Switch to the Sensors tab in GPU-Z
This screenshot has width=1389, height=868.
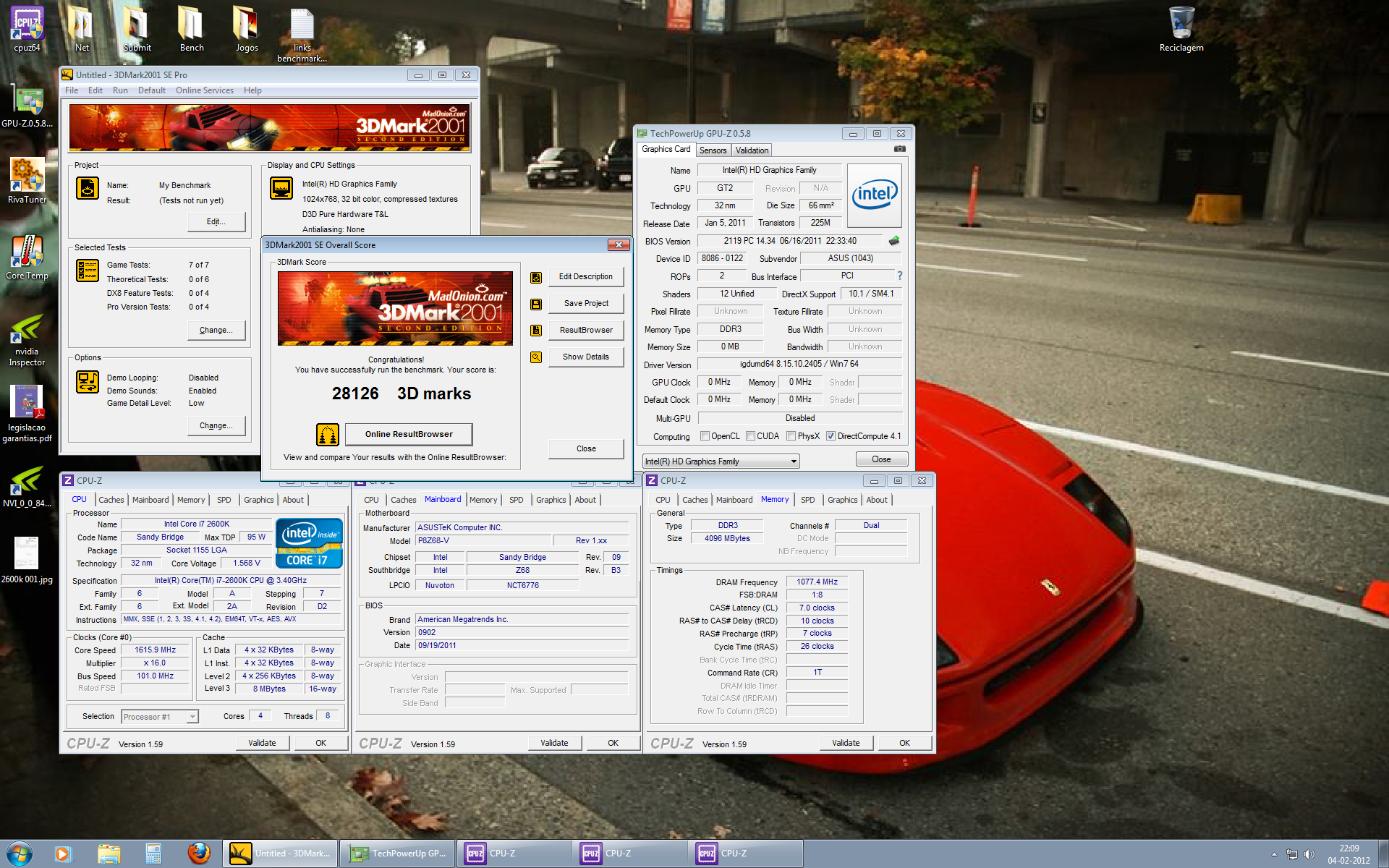[713, 150]
